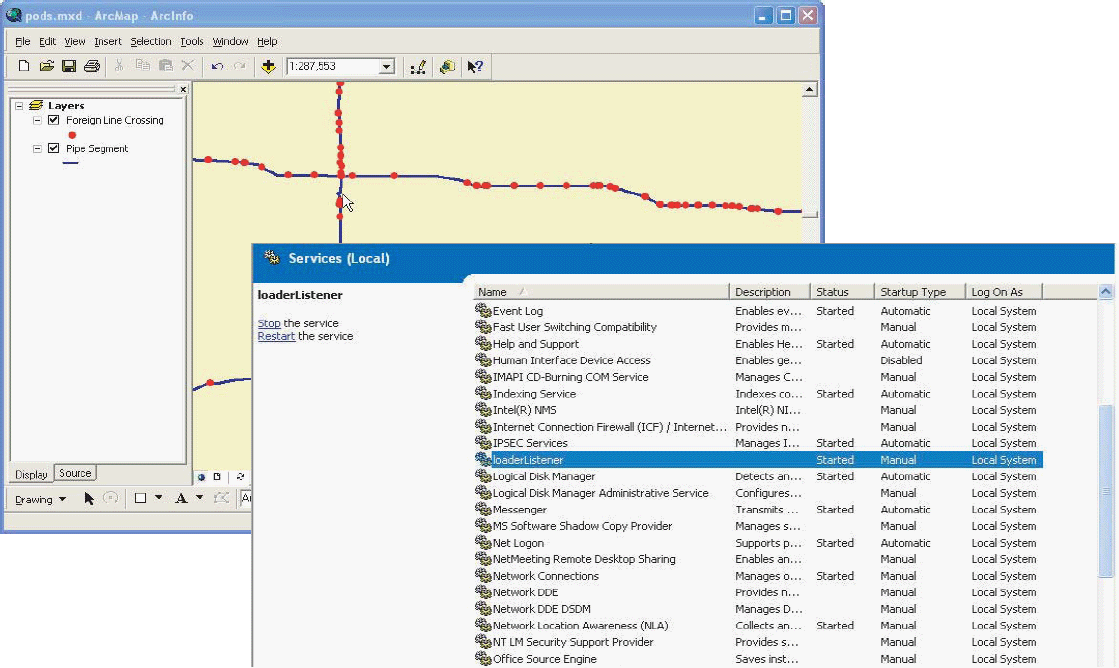The height and width of the screenshot is (668, 1119).
Task: Open the Tools menu
Action: [x=191, y=41]
